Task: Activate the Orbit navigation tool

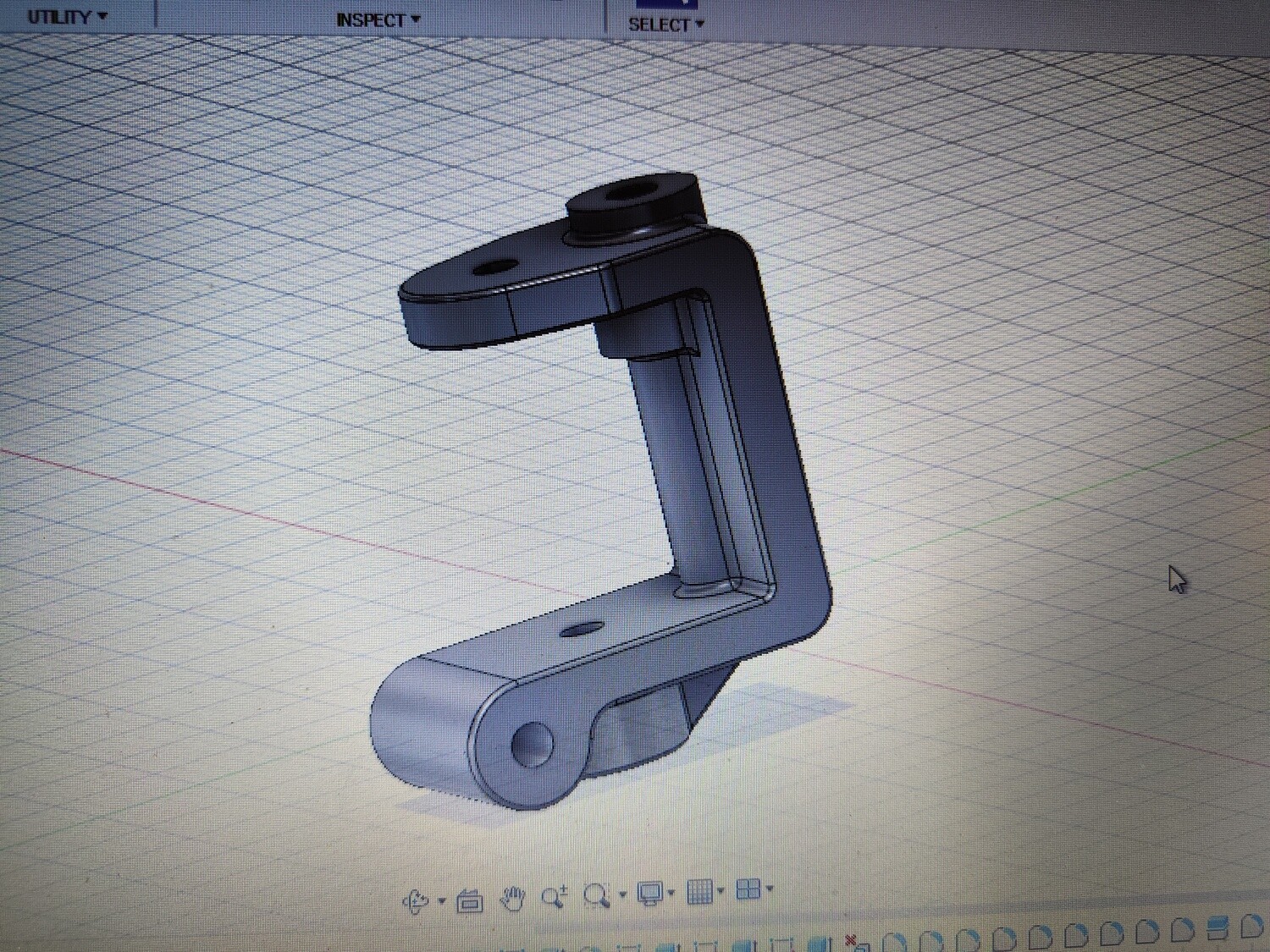Action: coord(416,900)
